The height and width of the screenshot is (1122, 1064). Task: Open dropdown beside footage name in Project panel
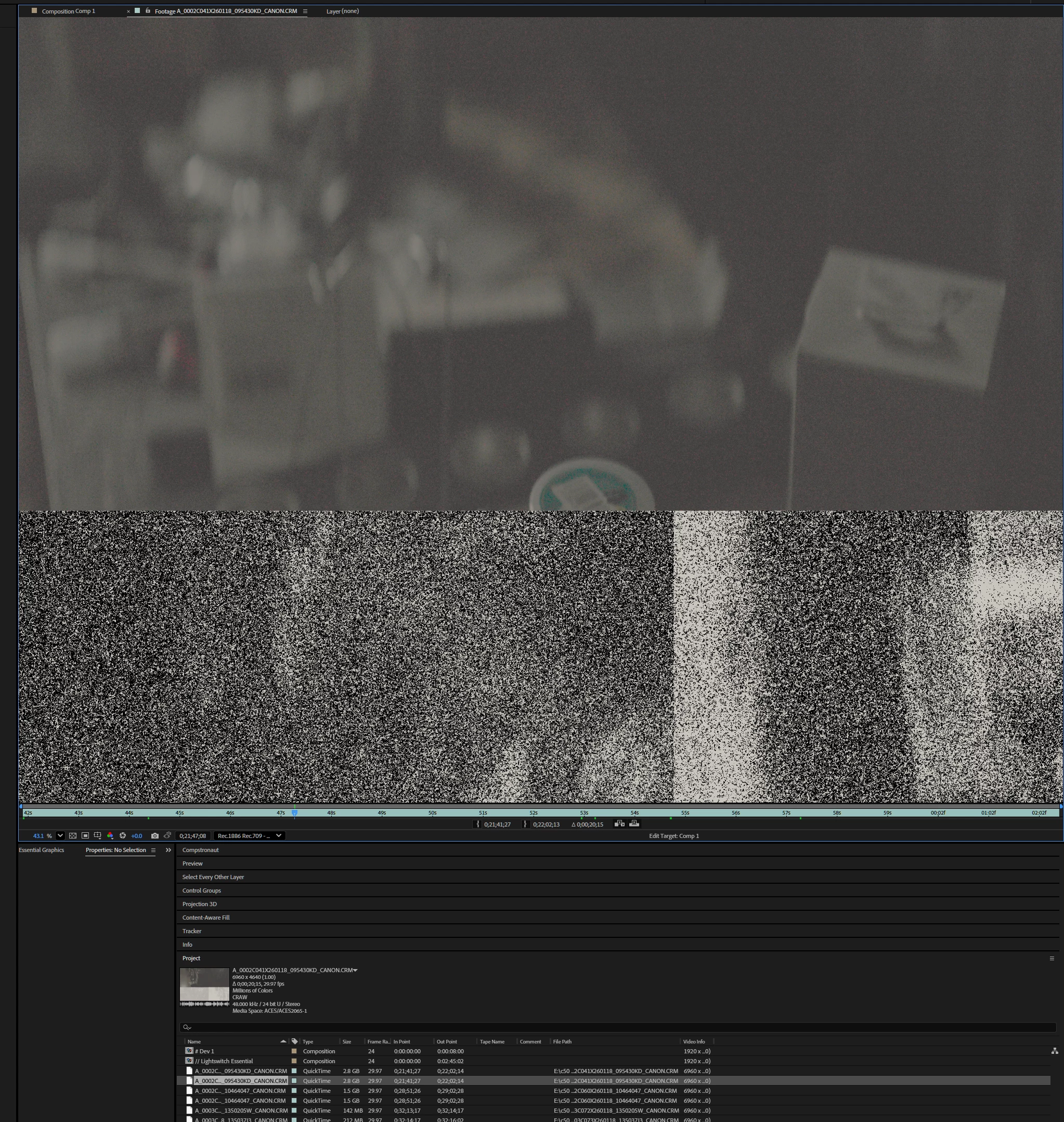[x=355, y=971]
